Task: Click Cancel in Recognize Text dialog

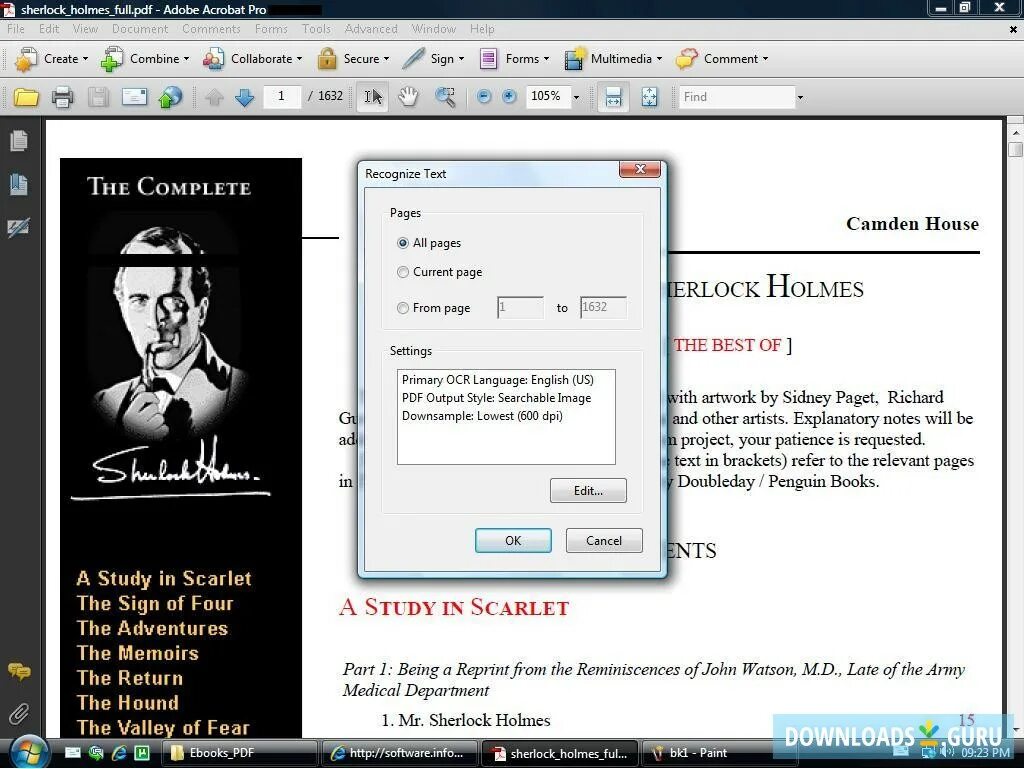Action: point(604,541)
